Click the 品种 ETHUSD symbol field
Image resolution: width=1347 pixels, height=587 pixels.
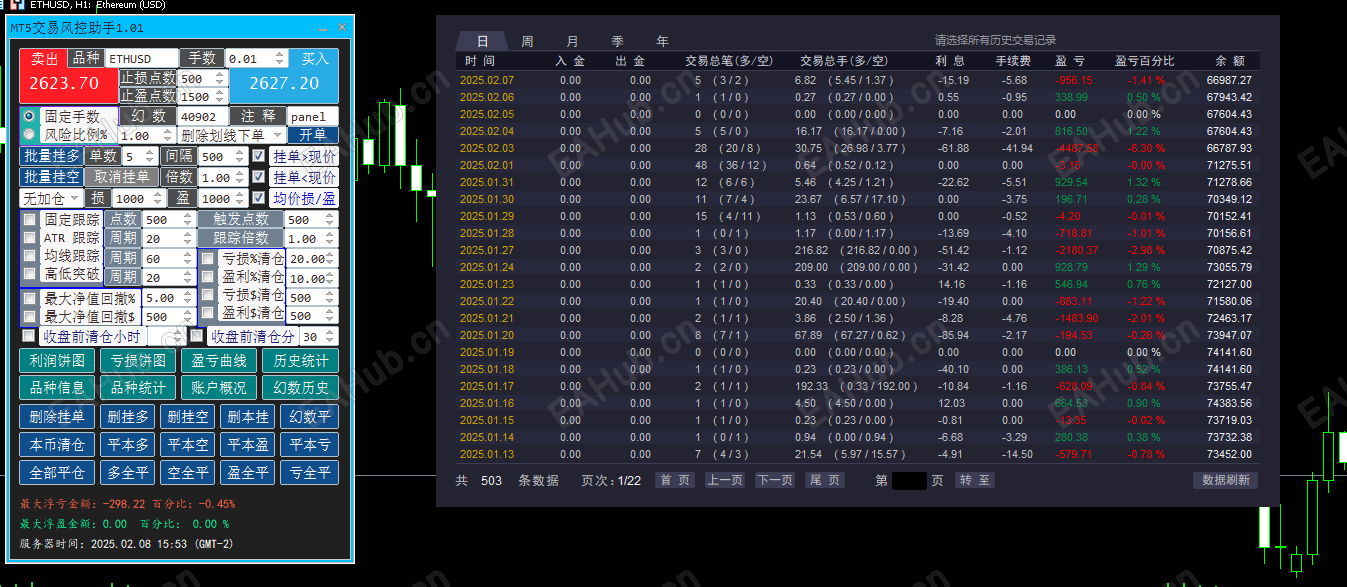pos(141,59)
